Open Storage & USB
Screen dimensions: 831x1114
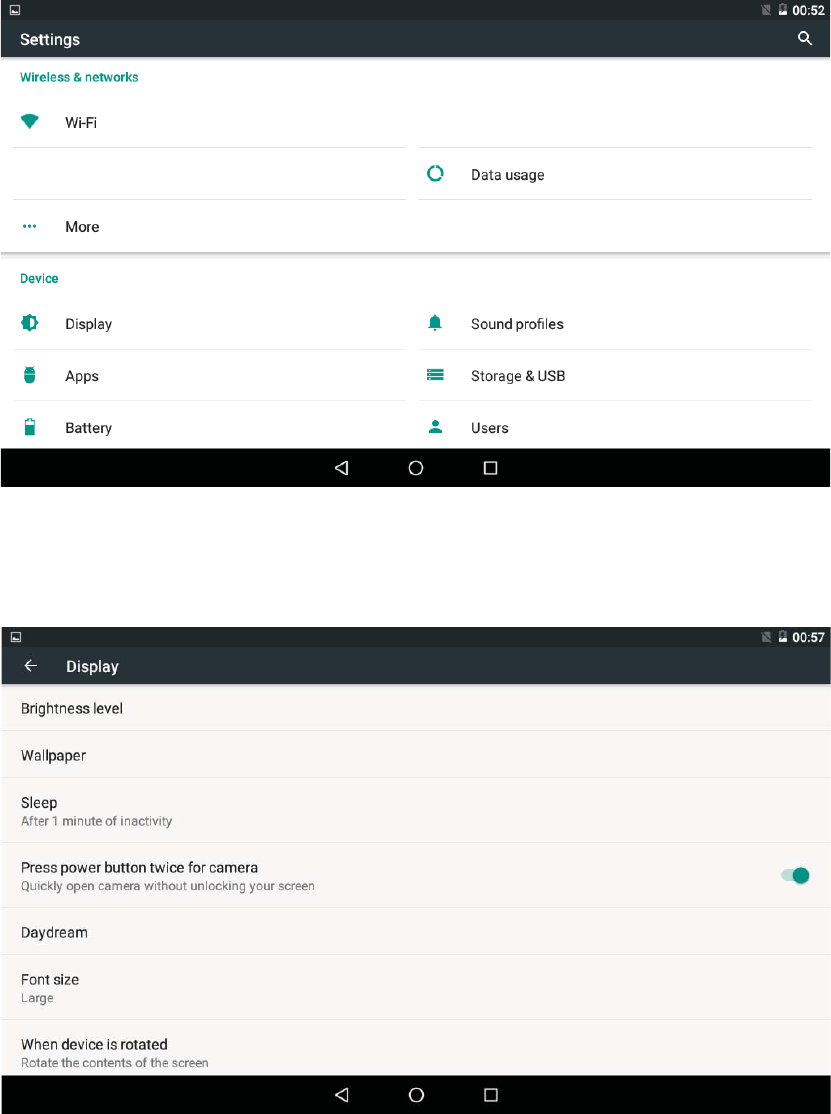pyautogui.click(x=615, y=375)
